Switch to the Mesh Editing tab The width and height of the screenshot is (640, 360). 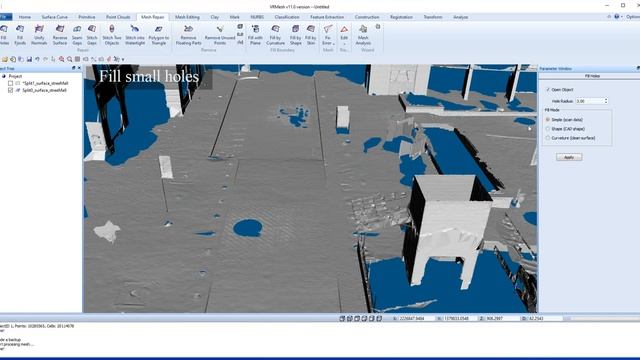[x=187, y=17]
